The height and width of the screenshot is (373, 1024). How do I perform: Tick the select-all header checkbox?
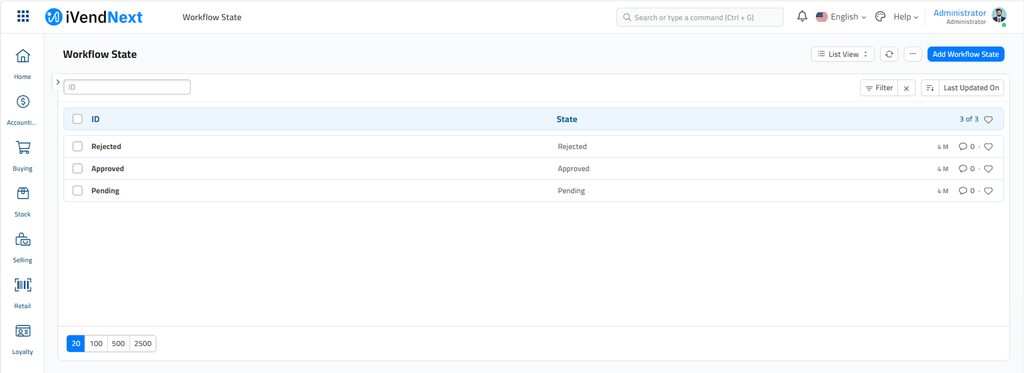click(x=78, y=119)
